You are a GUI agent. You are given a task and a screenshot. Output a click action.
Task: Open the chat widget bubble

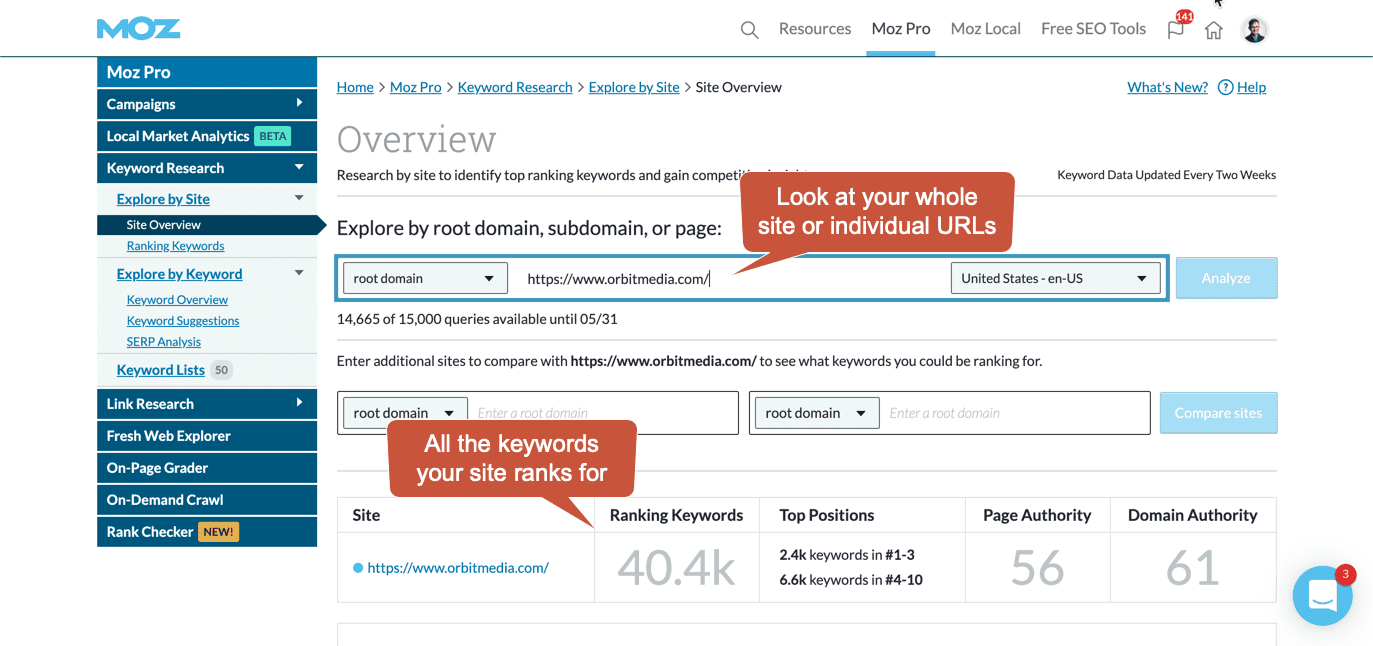(x=1323, y=596)
